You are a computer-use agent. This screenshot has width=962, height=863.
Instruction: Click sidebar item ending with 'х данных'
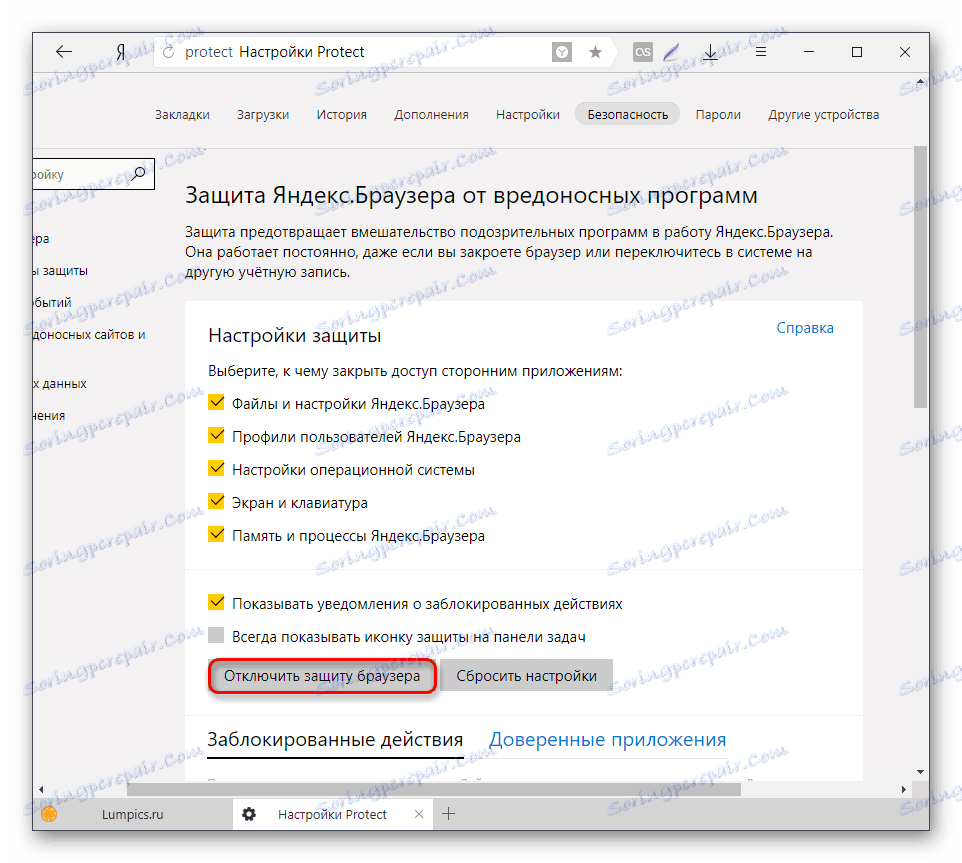60,384
